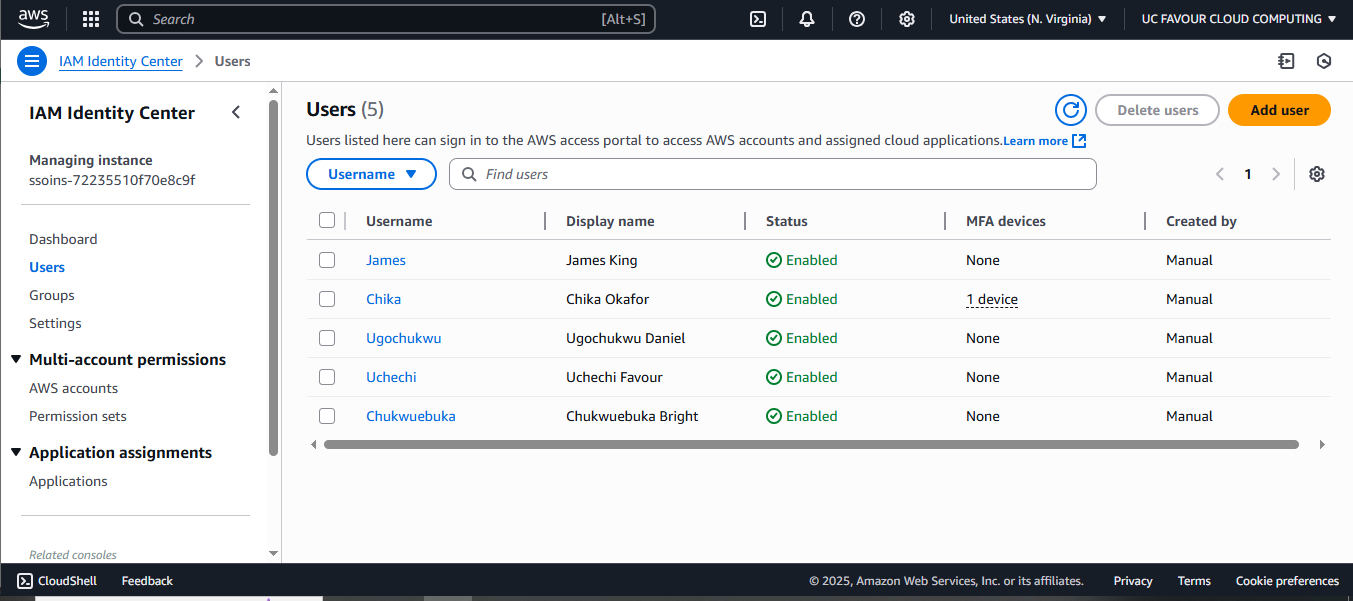Collapse the IAM Identity Center side panel

coord(236,112)
